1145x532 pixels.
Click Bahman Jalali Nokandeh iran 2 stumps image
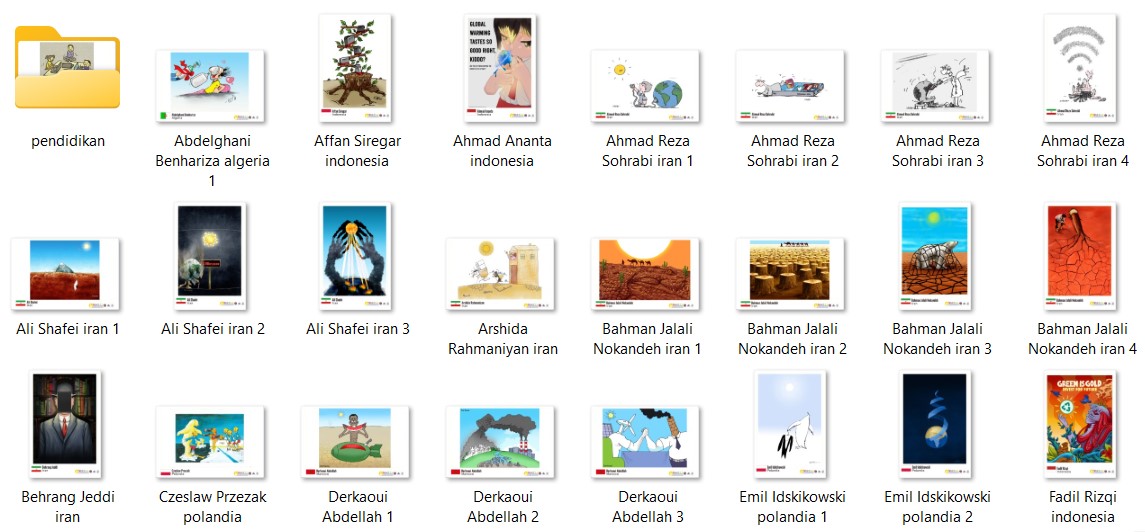click(790, 274)
